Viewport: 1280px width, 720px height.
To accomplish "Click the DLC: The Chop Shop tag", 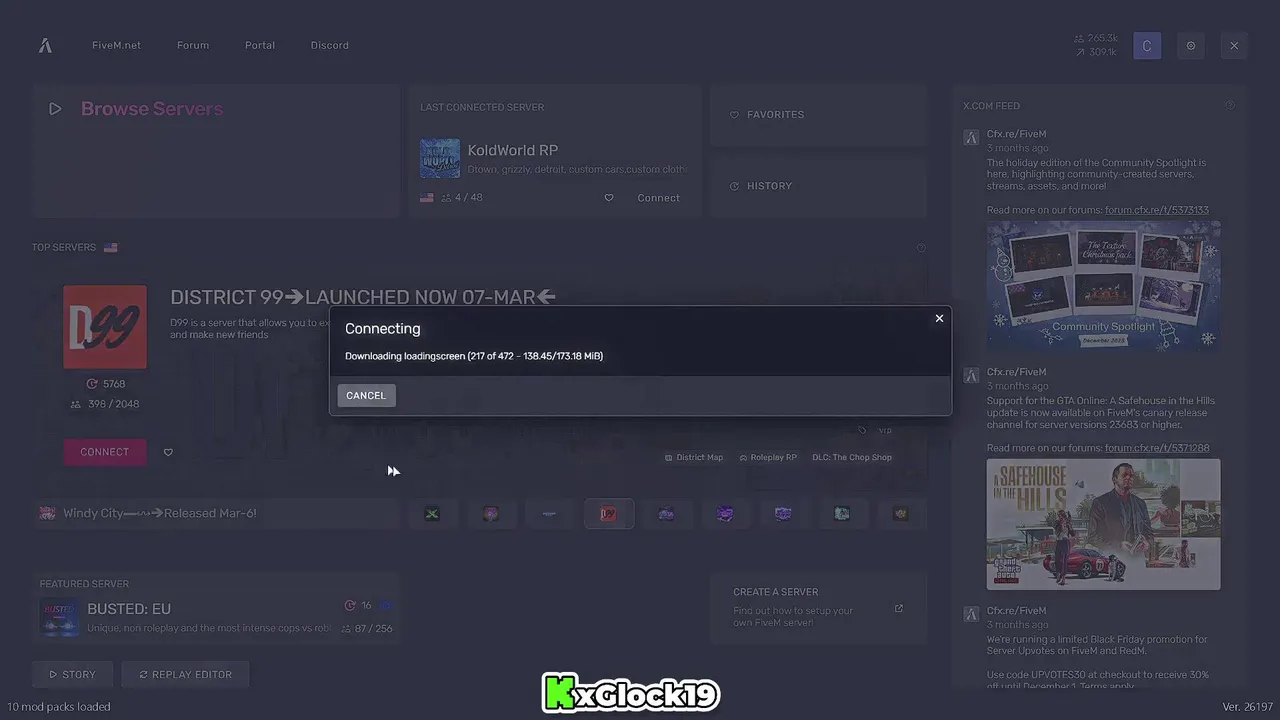I will pos(852,458).
